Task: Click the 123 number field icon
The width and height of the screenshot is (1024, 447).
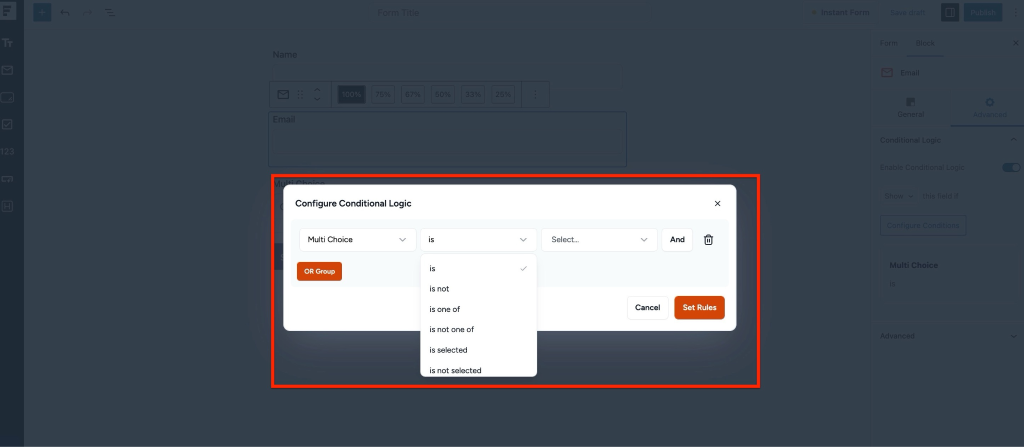Action: (x=7, y=151)
